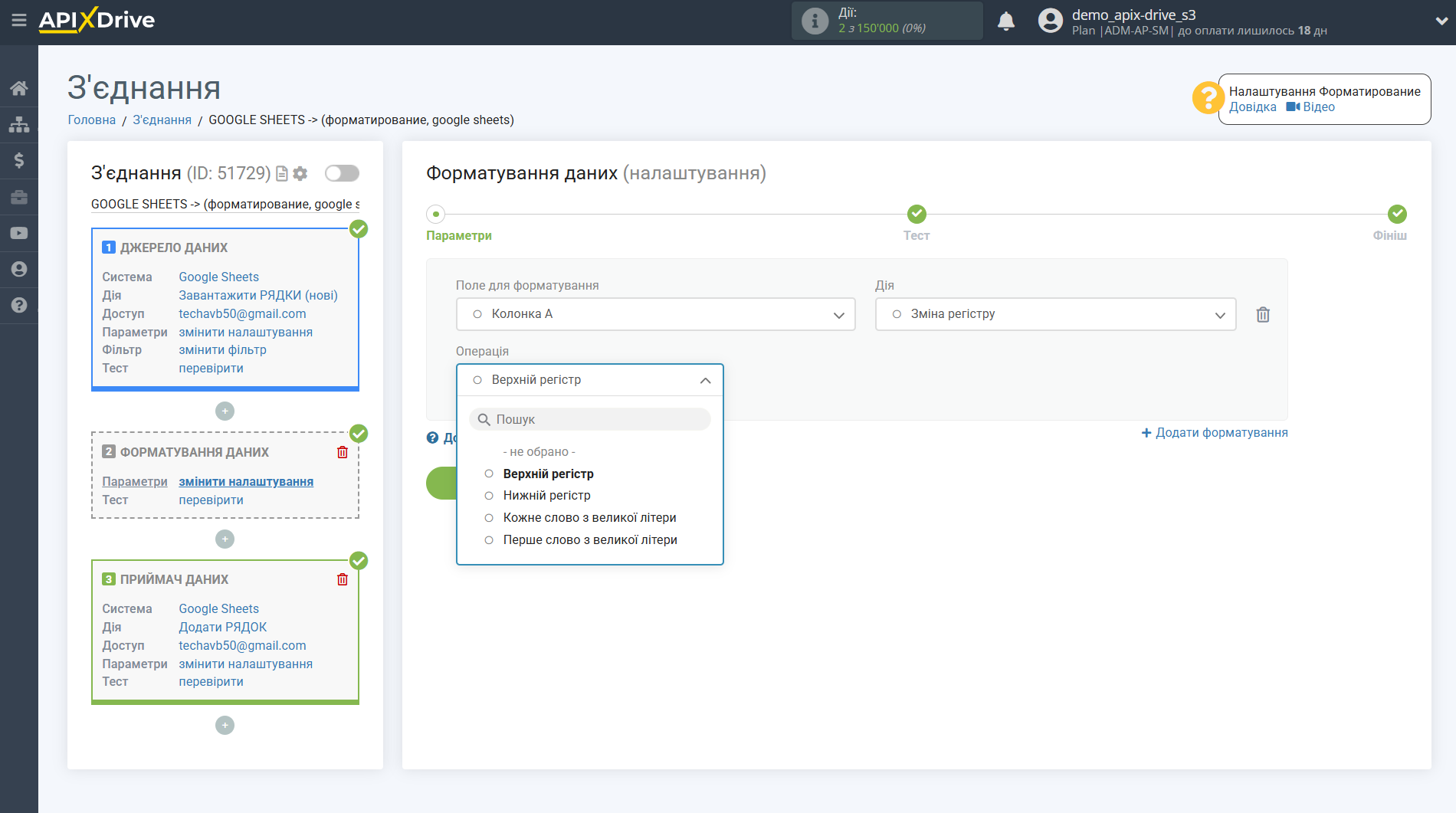Click receiver перевірити test link

212,682
